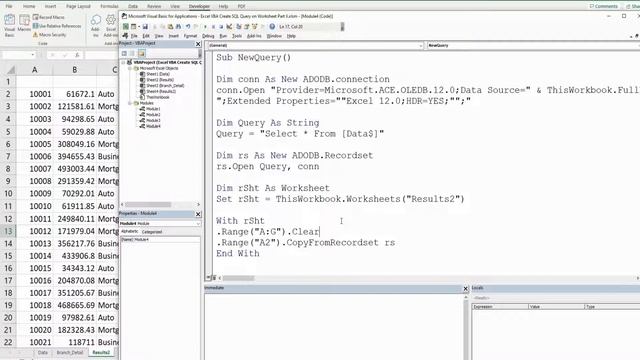Click the VBA Help question mark icon

(x=272, y=27)
